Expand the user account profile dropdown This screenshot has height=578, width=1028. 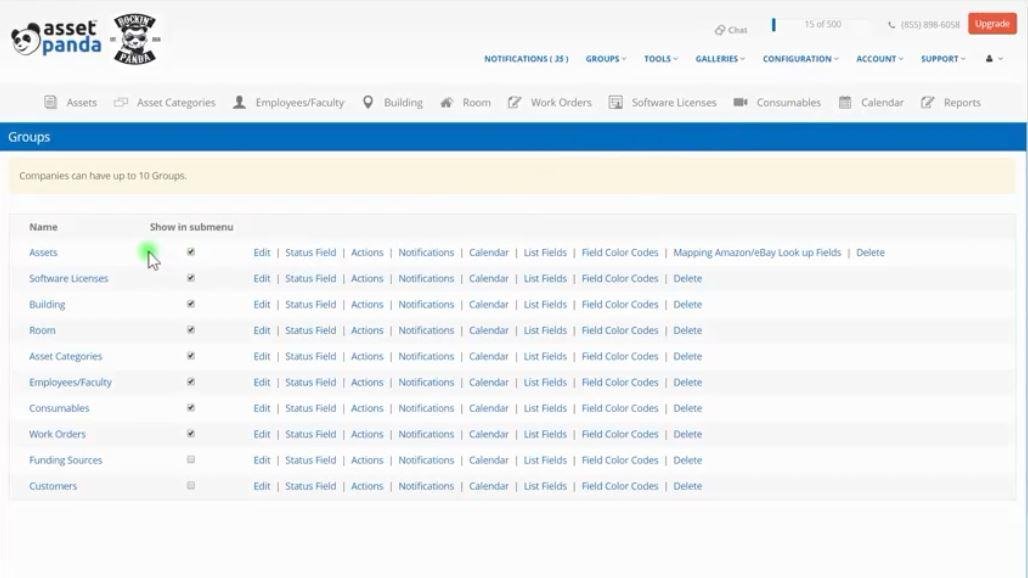(x=993, y=59)
